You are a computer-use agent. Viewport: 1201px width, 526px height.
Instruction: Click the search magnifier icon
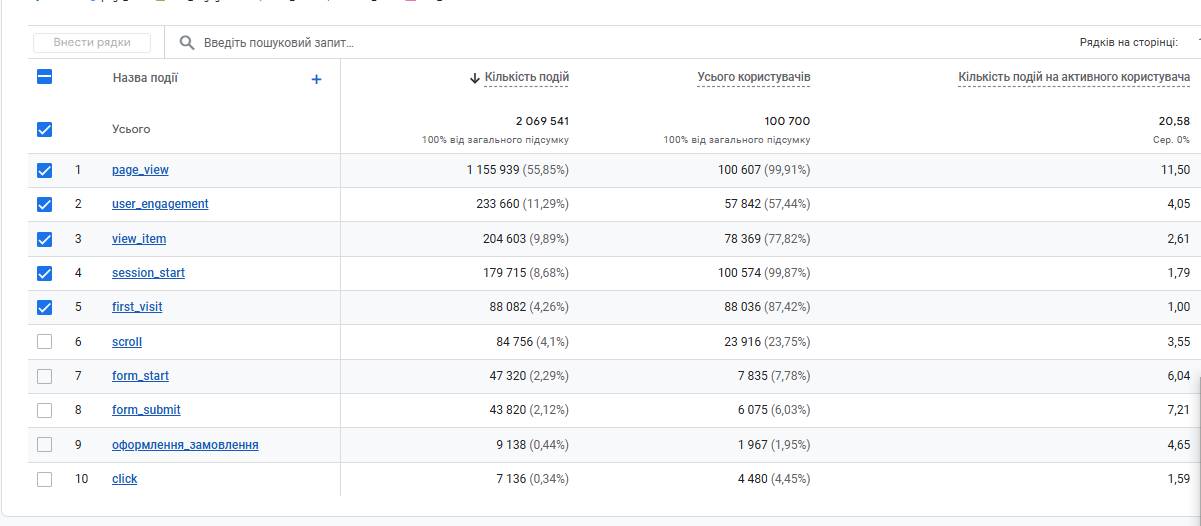coord(186,43)
